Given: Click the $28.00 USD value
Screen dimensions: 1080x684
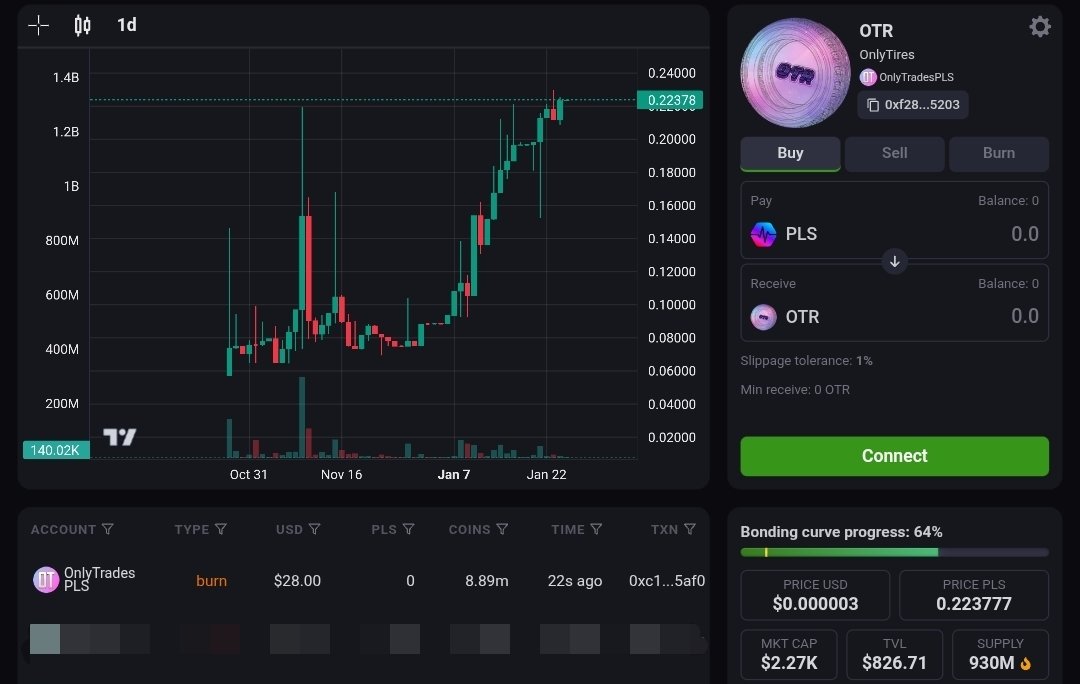Looking at the screenshot, I should coord(297,581).
